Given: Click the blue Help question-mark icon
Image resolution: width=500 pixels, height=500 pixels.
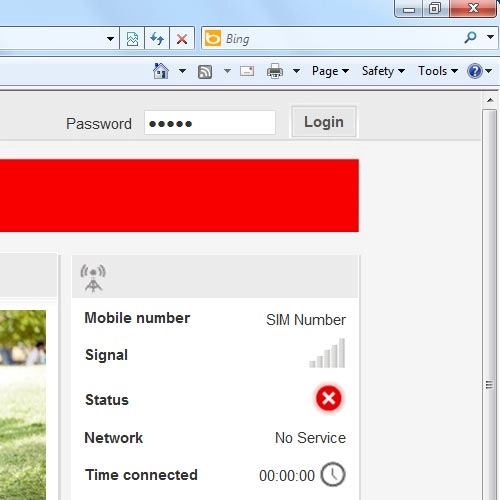Looking at the screenshot, I should point(475,71).
